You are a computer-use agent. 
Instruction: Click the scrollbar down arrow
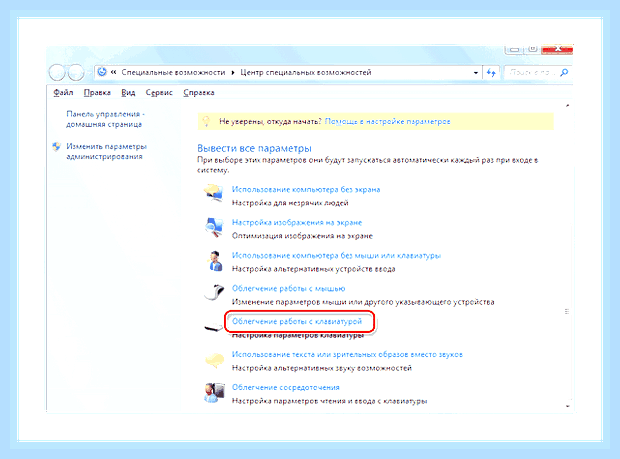pyautogui.click(x=567, y=406)
